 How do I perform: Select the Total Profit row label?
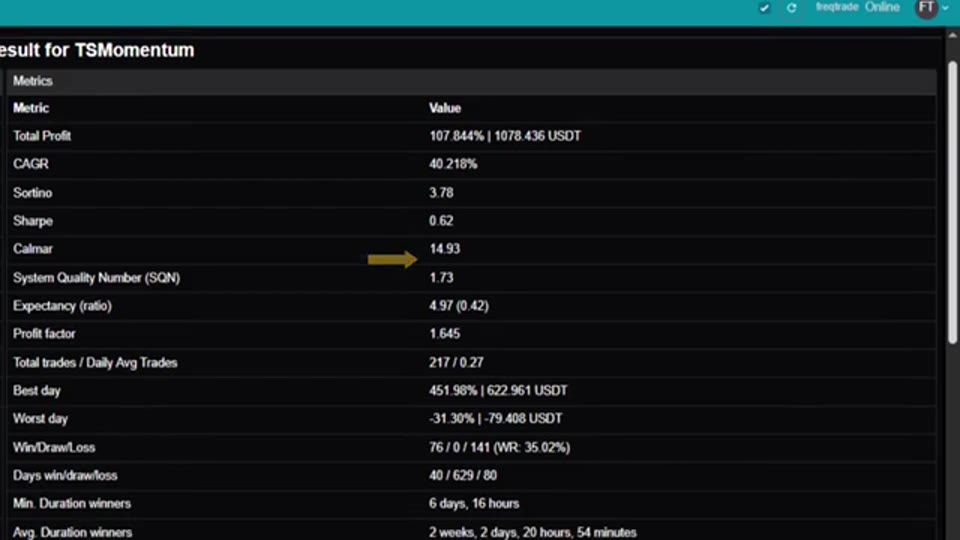(x=42, y=136)
